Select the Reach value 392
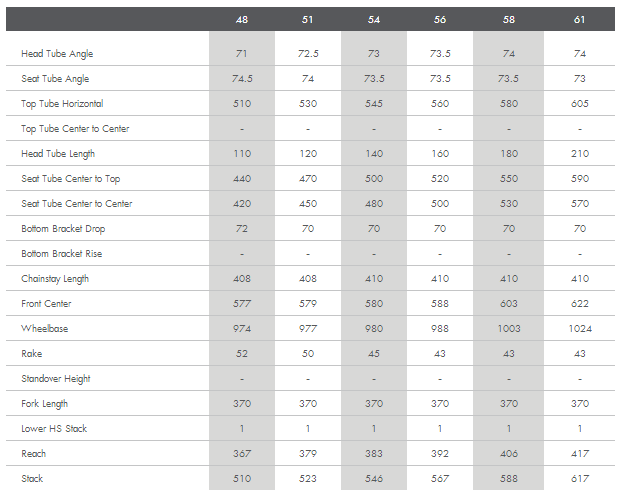 (x=440, y=454)
